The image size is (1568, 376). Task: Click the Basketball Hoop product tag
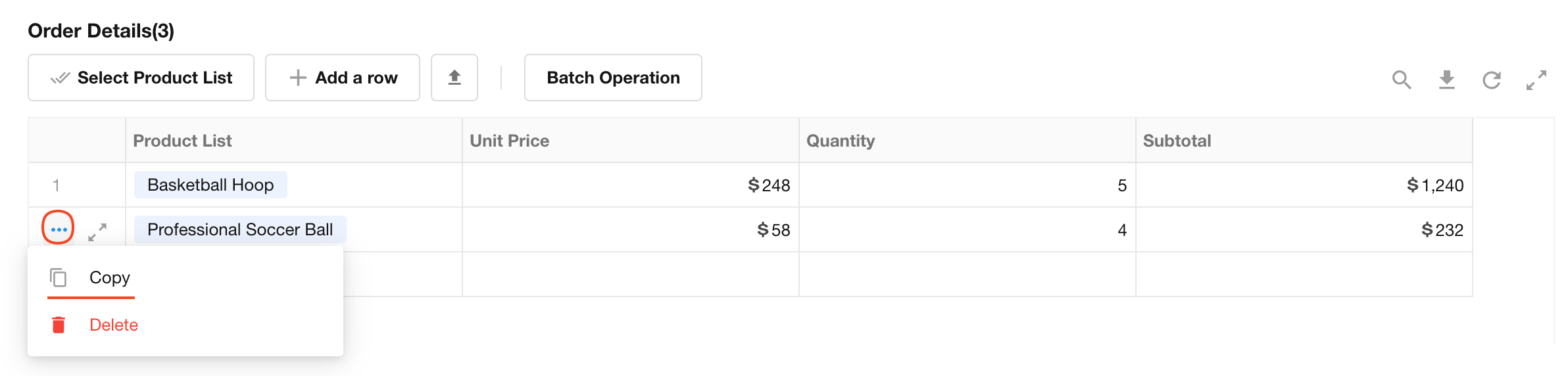(x=210, y=185)
